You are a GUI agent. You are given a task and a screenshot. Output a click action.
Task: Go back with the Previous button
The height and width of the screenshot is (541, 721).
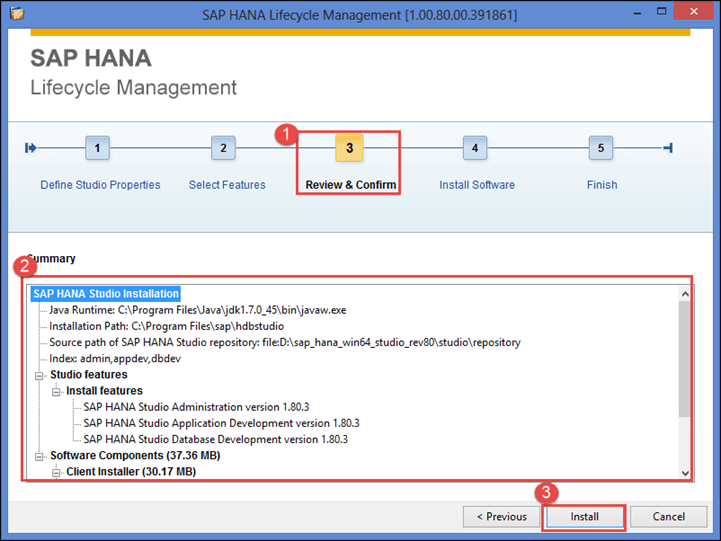[x=501, y=517]
